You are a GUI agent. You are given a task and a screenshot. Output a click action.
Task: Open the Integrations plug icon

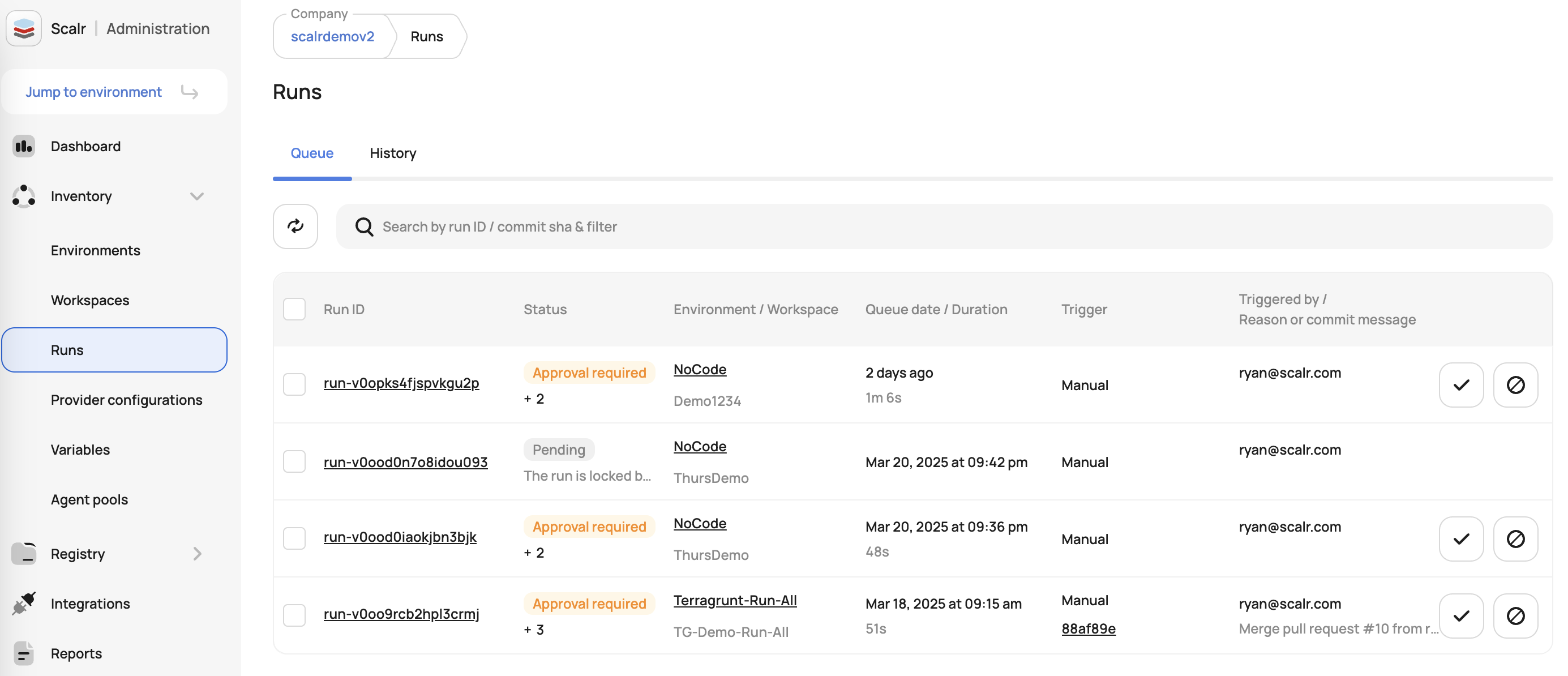(24, 604)
